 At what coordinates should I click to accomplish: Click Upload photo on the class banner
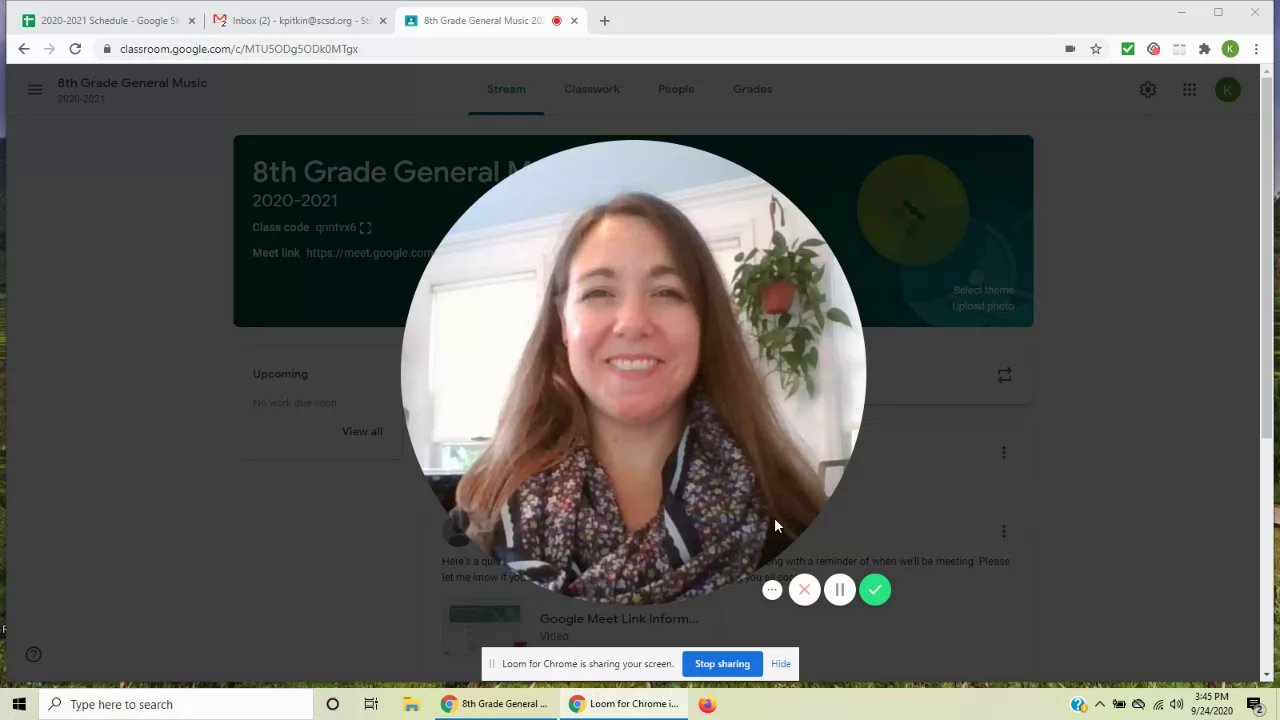pos(983,306)
